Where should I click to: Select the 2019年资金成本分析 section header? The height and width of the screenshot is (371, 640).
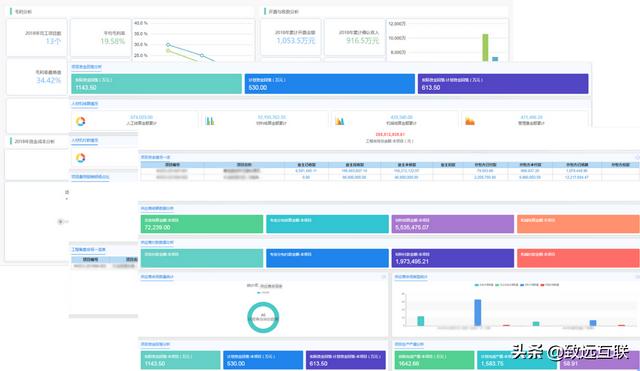34,141
